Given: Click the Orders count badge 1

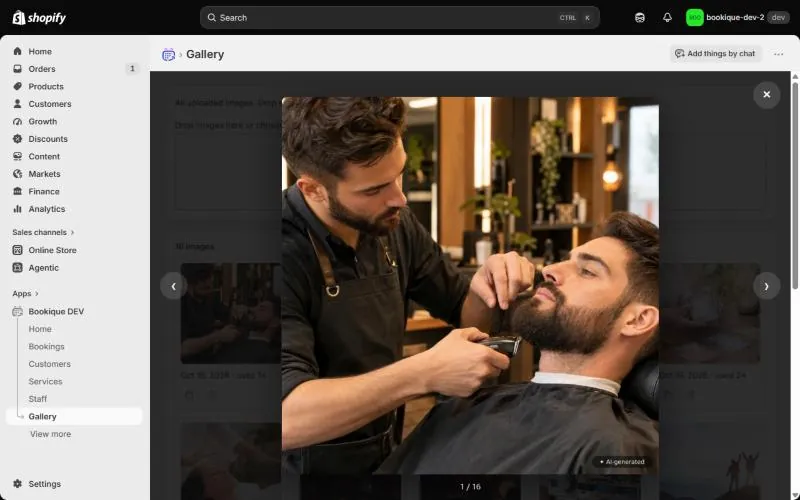Looking at the screenshot, I should click(132, 68).
